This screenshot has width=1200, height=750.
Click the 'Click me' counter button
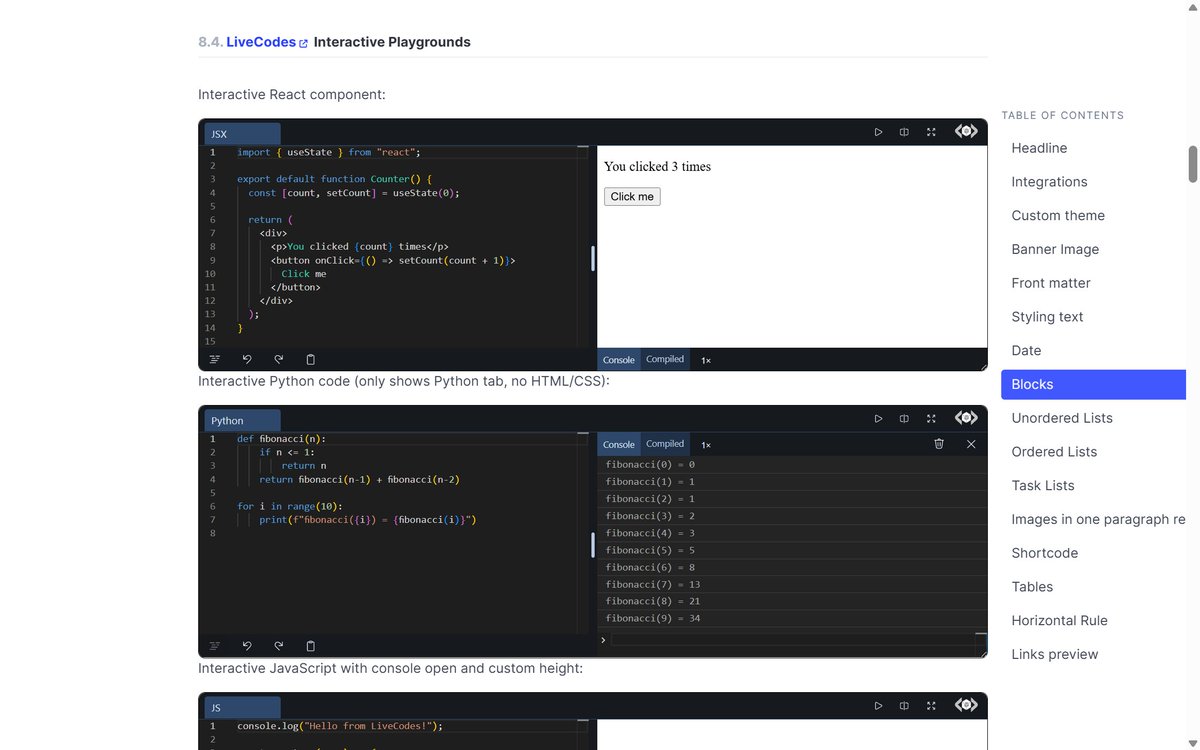click(632, 197)
